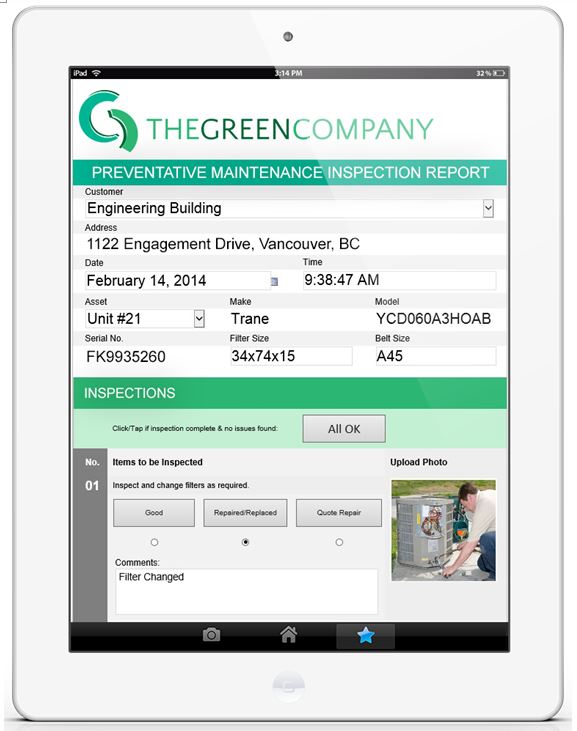Tap the Wi-Fi status icon
577x731 pixels.
coord(96,73)
